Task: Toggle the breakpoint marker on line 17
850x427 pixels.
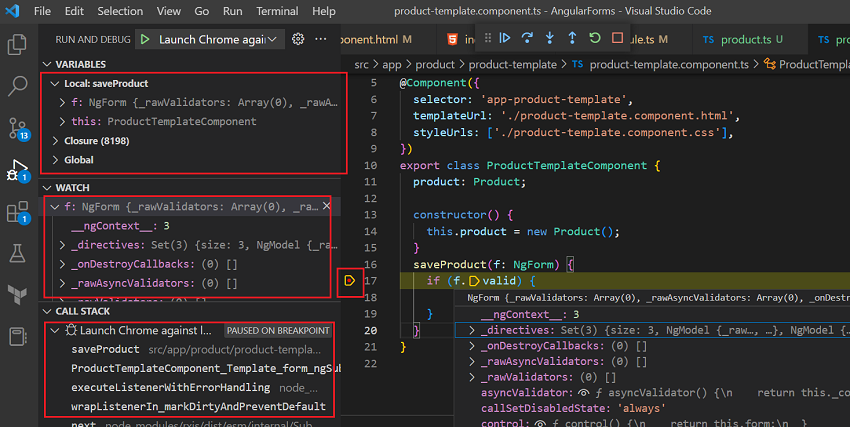Action: (350, 281)
